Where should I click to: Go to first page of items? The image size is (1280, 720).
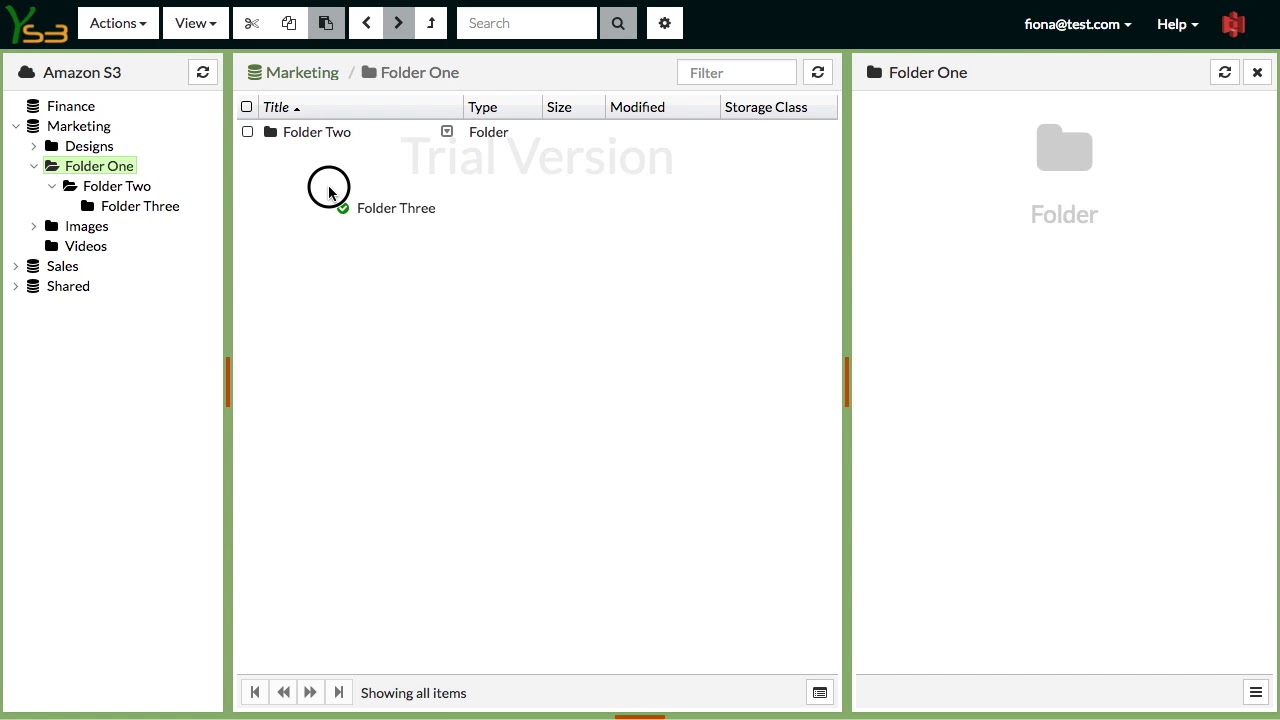coord(255,692)
